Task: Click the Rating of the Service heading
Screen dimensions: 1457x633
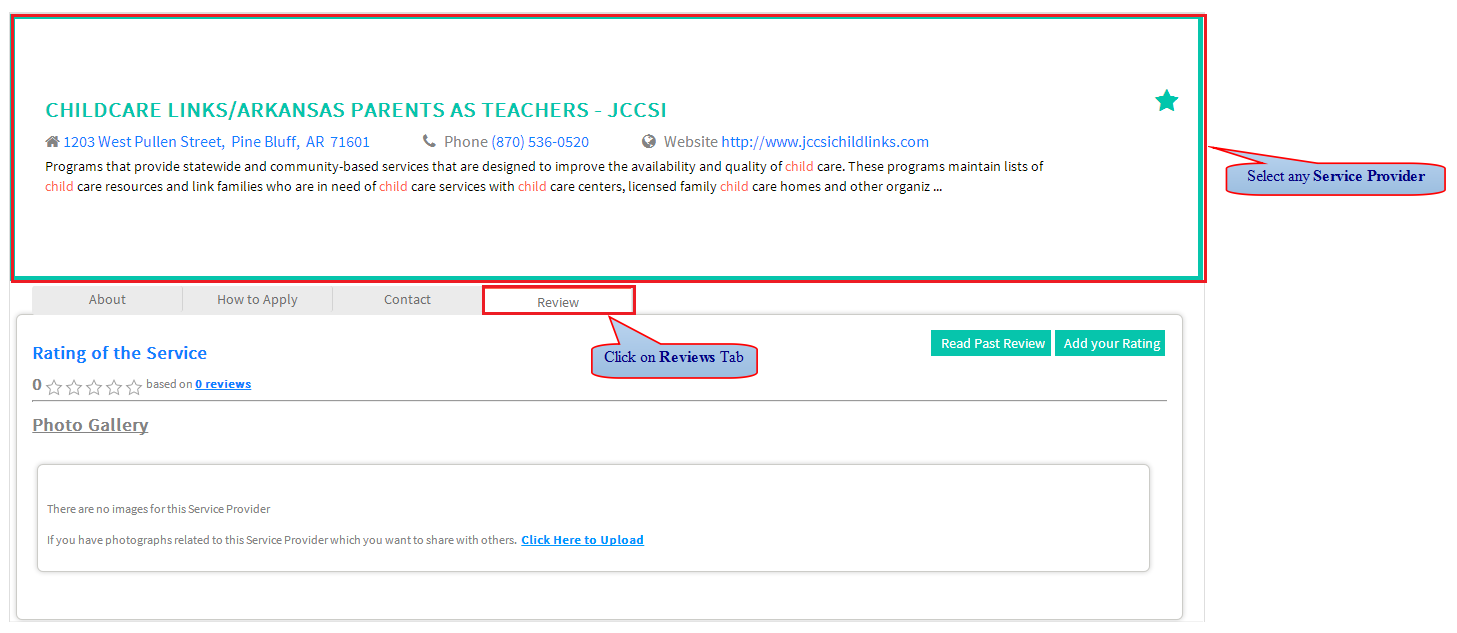Action: (119, 353)
